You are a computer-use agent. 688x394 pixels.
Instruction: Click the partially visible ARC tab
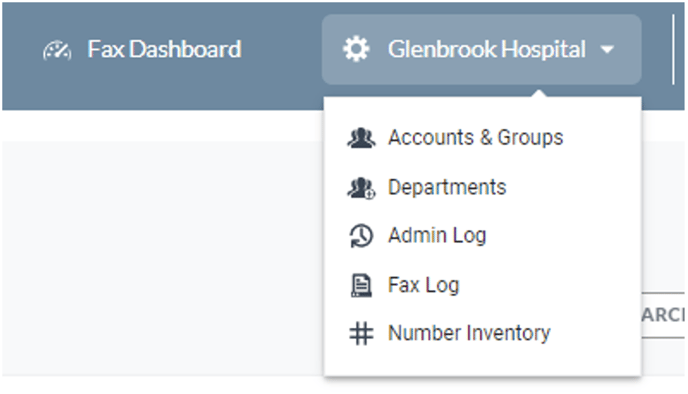coord(663,315)
